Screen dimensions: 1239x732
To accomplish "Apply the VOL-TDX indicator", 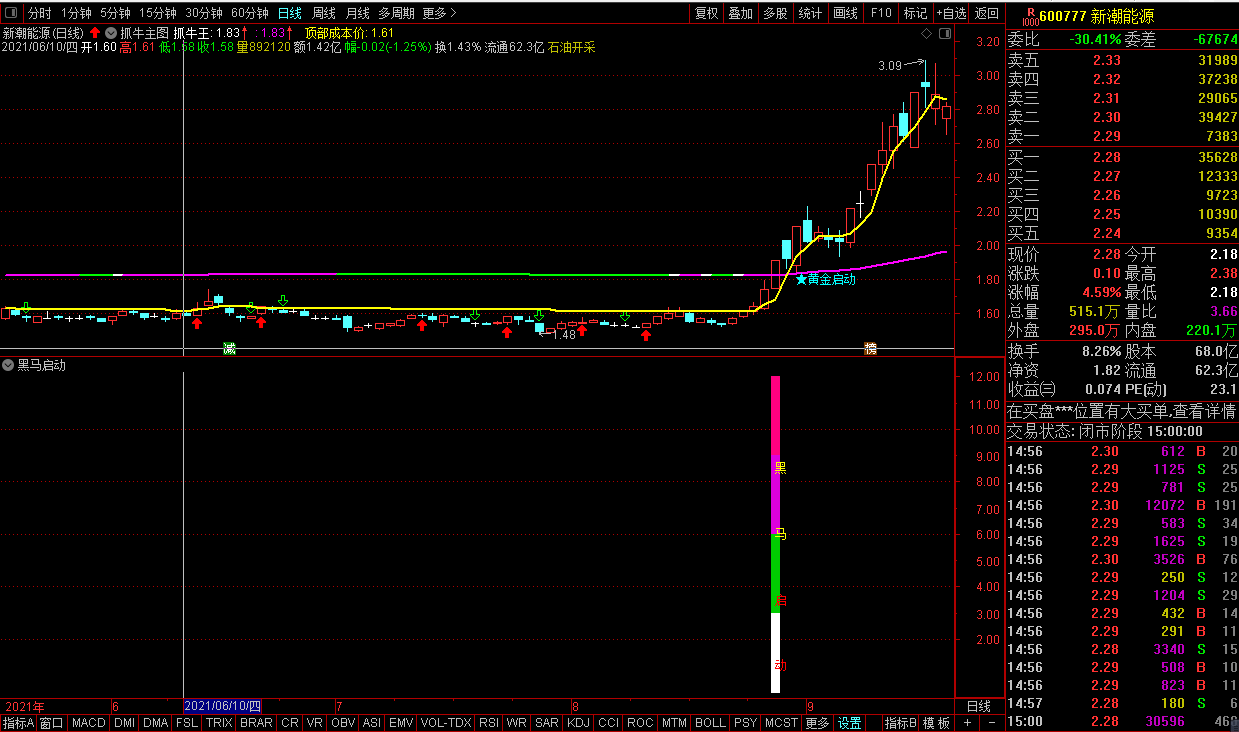I will tap(445, 722).
